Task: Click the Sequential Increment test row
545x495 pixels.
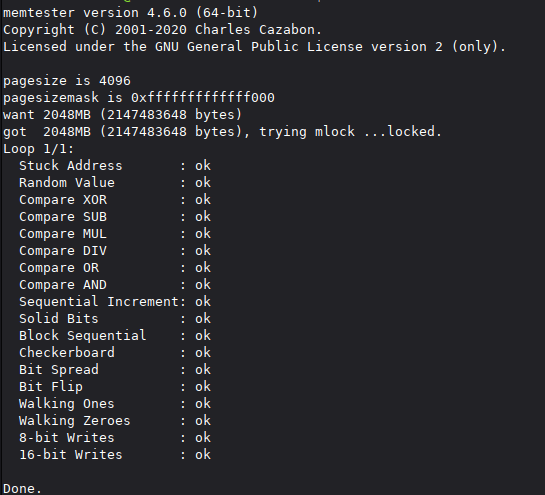Action: point(115,302)
